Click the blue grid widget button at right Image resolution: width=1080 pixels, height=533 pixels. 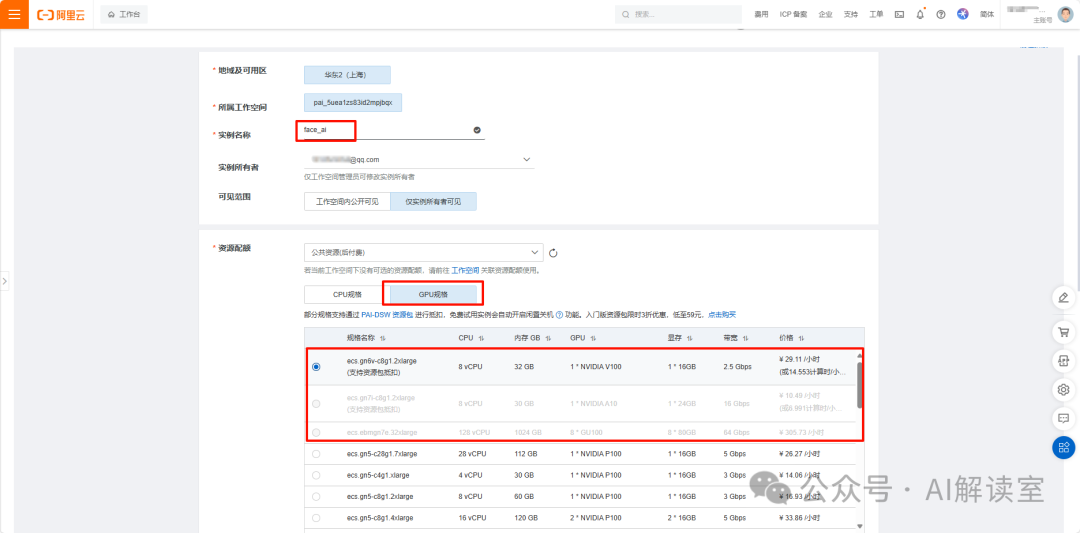point(1063,447)
